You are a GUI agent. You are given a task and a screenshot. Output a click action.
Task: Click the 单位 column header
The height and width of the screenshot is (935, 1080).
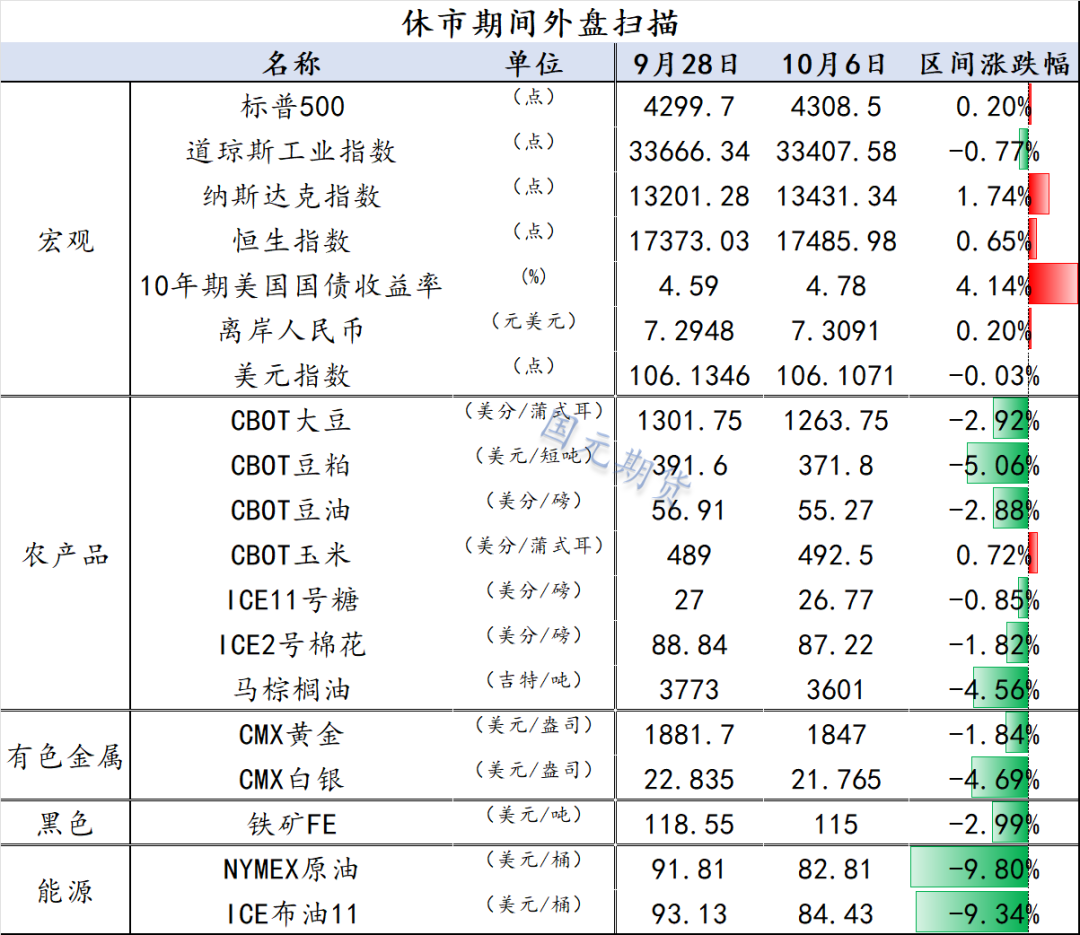[534, 63]
